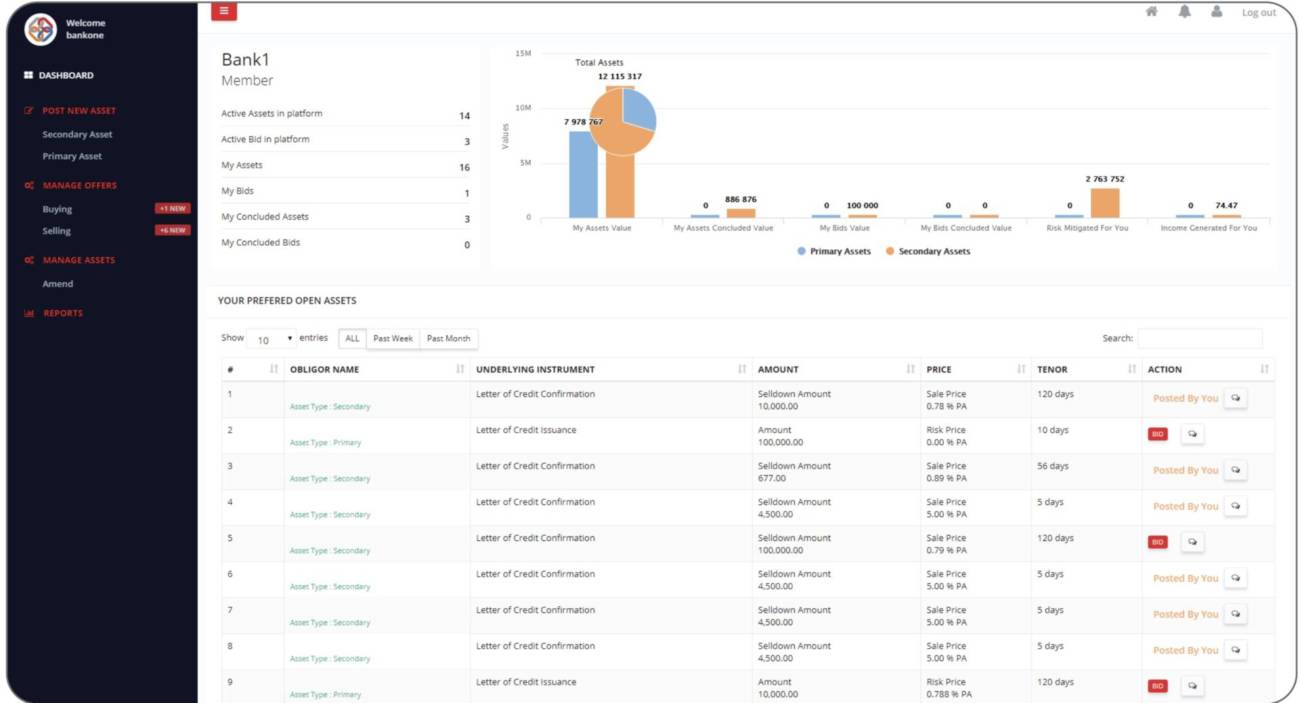Screen dimensions: 1300x703
Task: Open Amend in sidebar
Action: [58, 284]
